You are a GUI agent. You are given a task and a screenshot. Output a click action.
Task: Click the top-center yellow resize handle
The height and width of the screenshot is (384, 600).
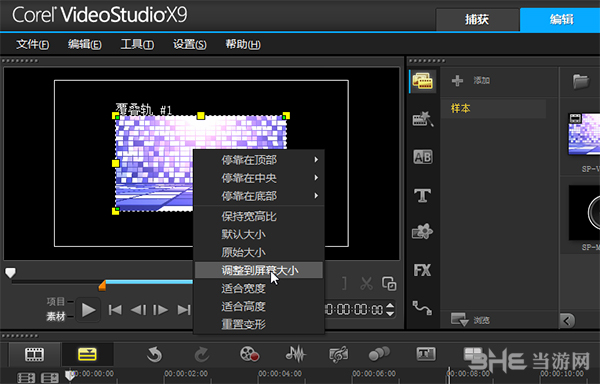(201, 116)
